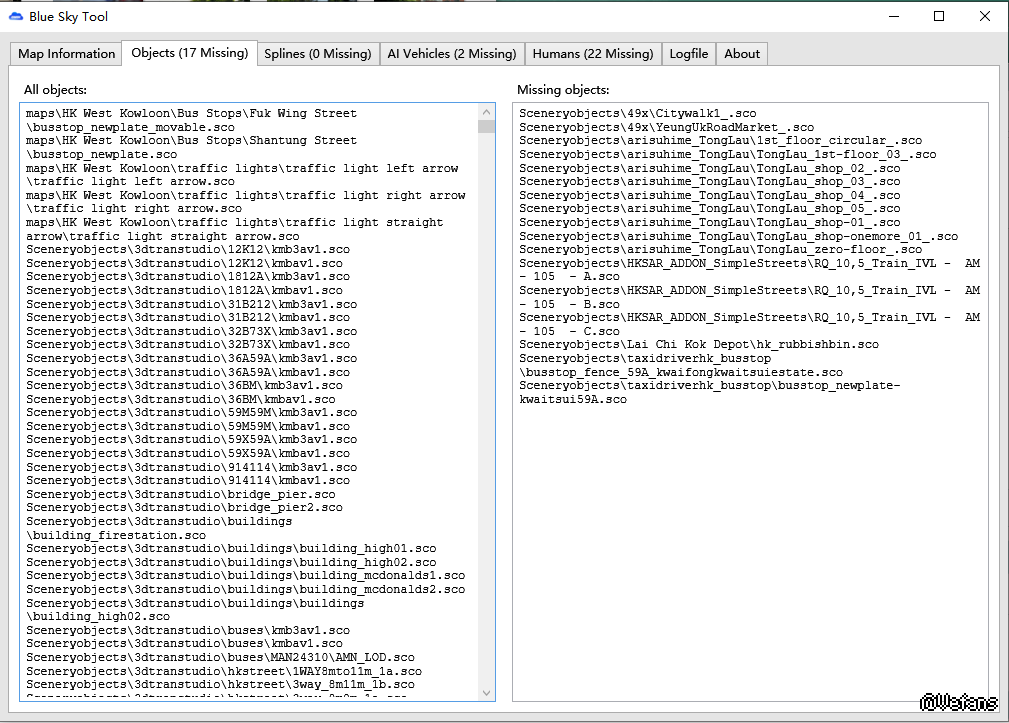Click the All objects scrollbar thumb
Image resolution: width=1009 pixels, height=723 pixels.
(486, 127)
